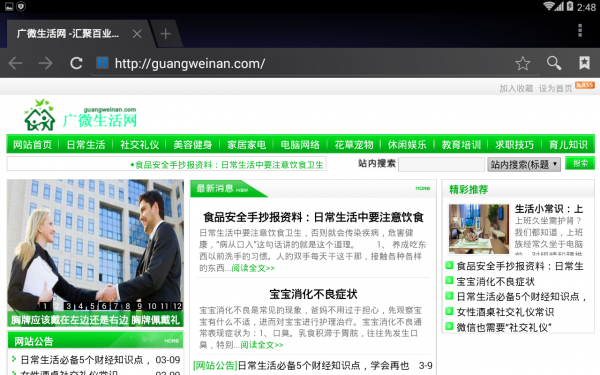Image resolution: width=600 pixels, height=375 pixels.
Task: Open the 日常生活 menu item
Action: pos(86,145)
